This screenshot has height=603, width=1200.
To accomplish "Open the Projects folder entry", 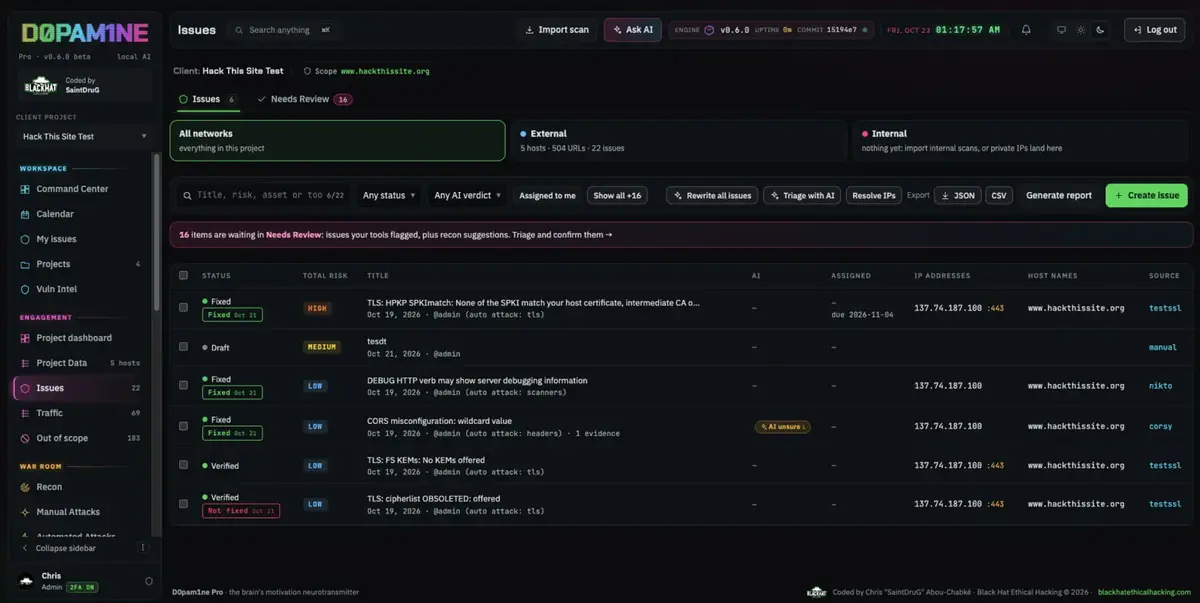I will 80,264.
